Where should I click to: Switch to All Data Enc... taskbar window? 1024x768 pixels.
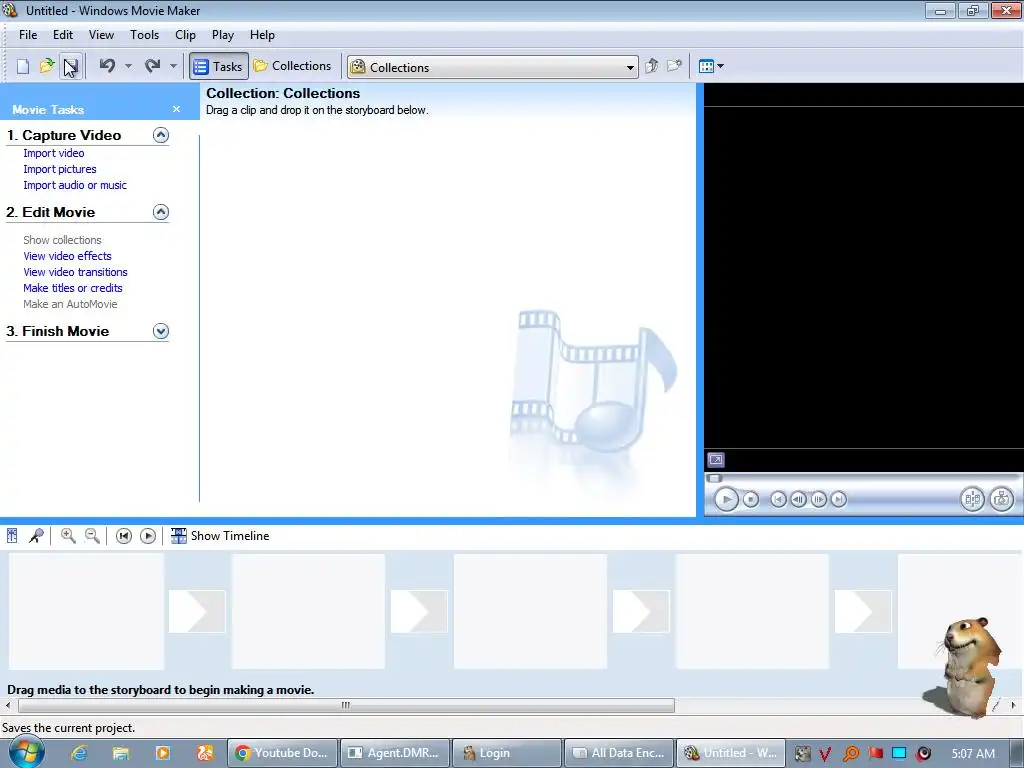pyautogui.click(x=619, y=753)
